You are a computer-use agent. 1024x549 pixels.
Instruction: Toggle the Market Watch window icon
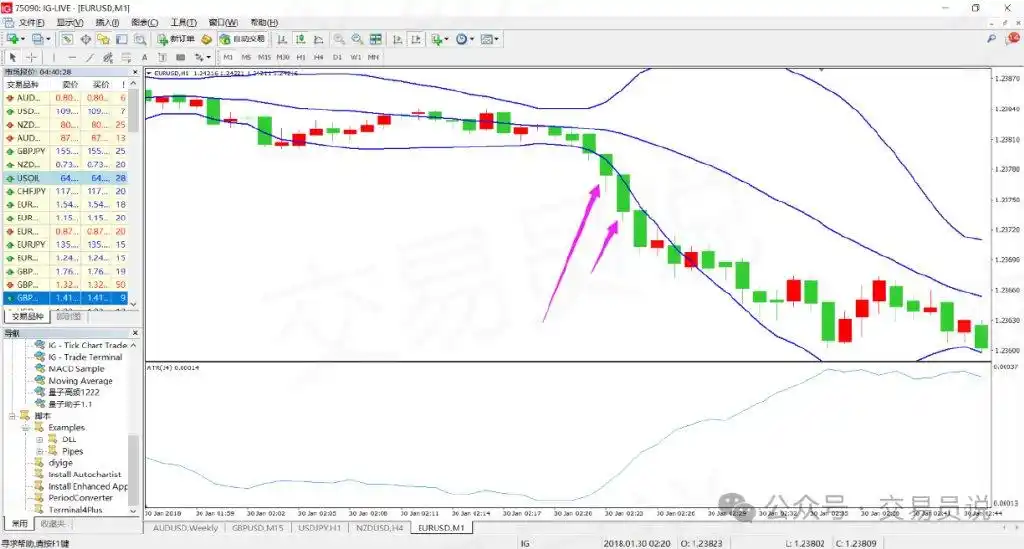pyautogui.click(x=66, y=39)
